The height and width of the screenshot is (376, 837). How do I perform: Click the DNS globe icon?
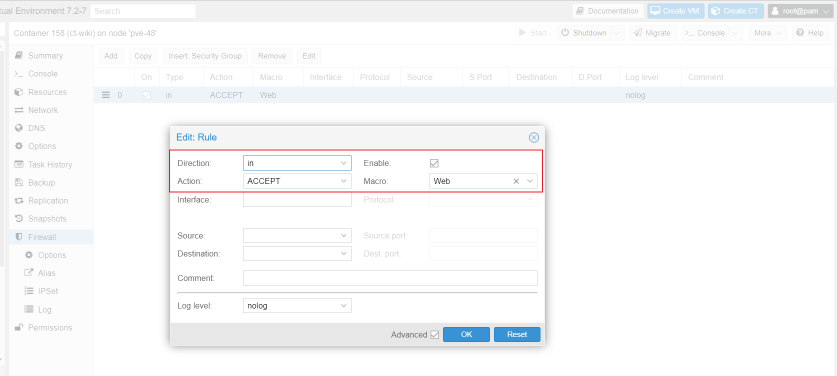[x=19, y=128]
